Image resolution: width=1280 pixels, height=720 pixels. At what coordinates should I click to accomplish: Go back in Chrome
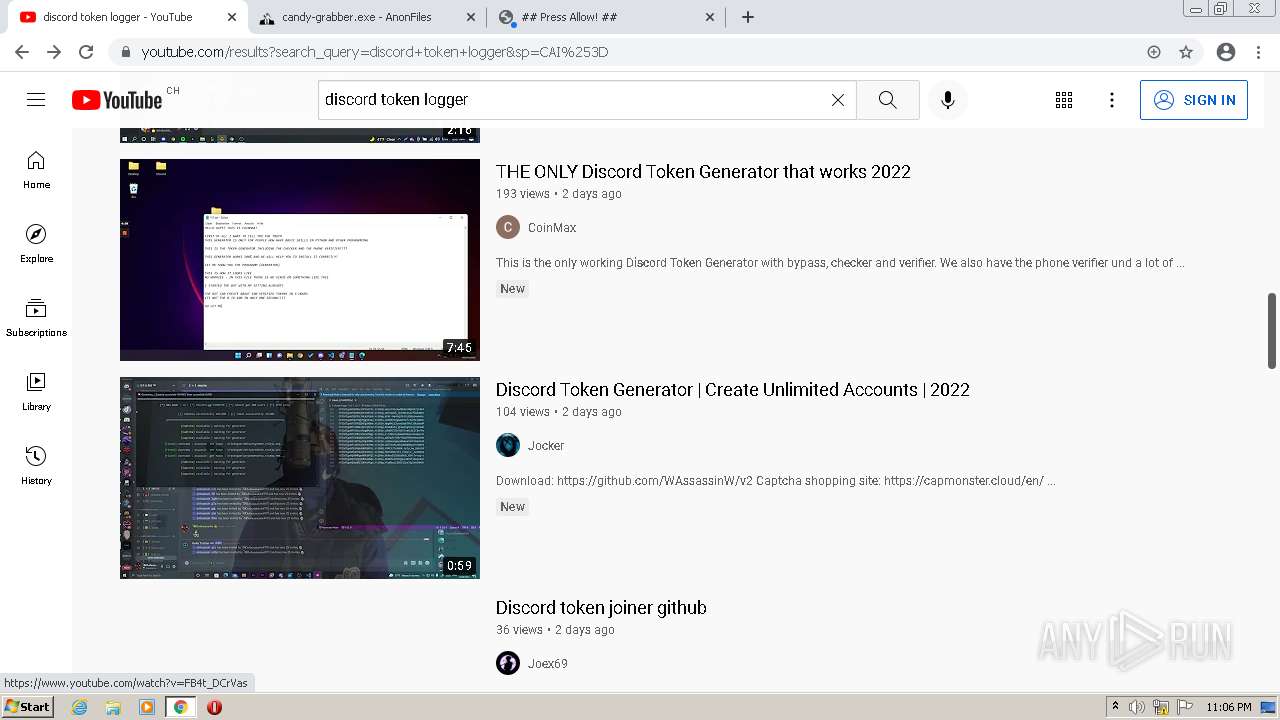click(22, 52)
